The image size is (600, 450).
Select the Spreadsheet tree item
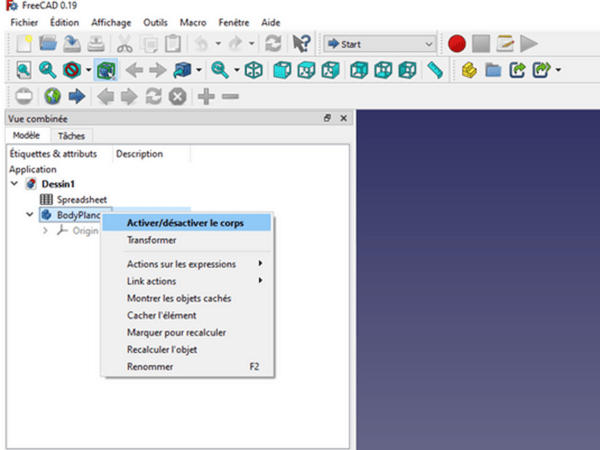click(82, 200)
